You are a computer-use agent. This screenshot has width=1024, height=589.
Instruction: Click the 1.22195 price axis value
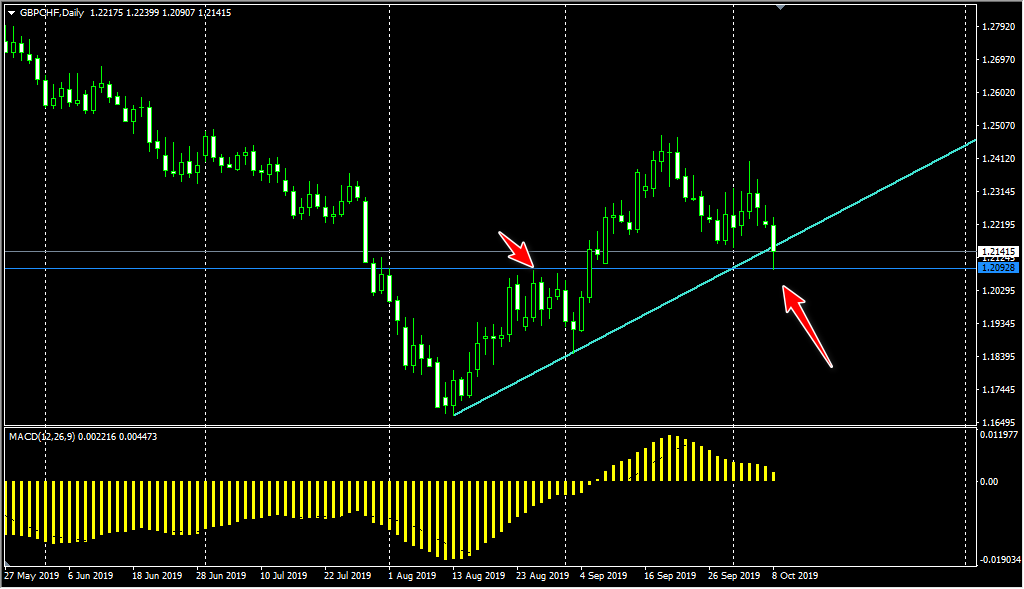coord(999,225)
